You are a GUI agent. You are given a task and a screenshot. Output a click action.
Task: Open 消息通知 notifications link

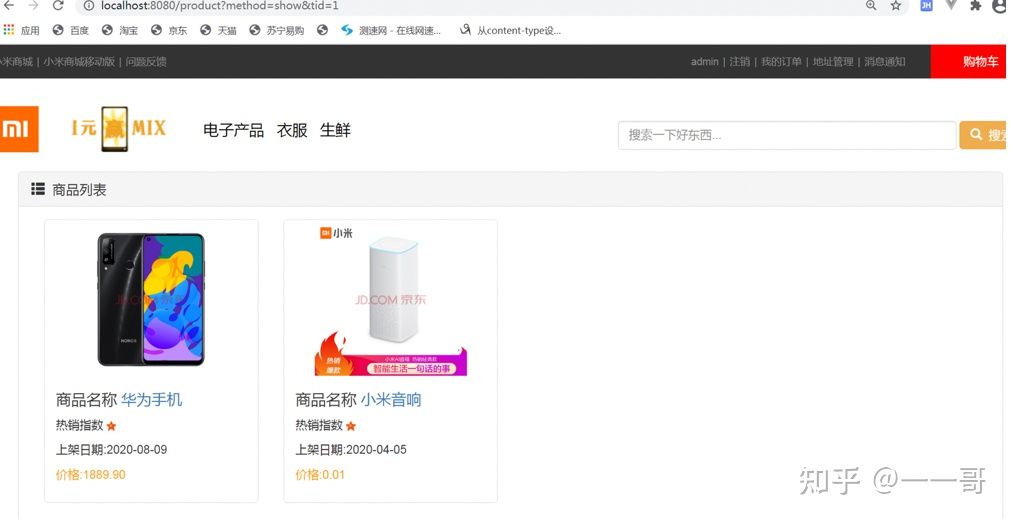click(885, 62)
